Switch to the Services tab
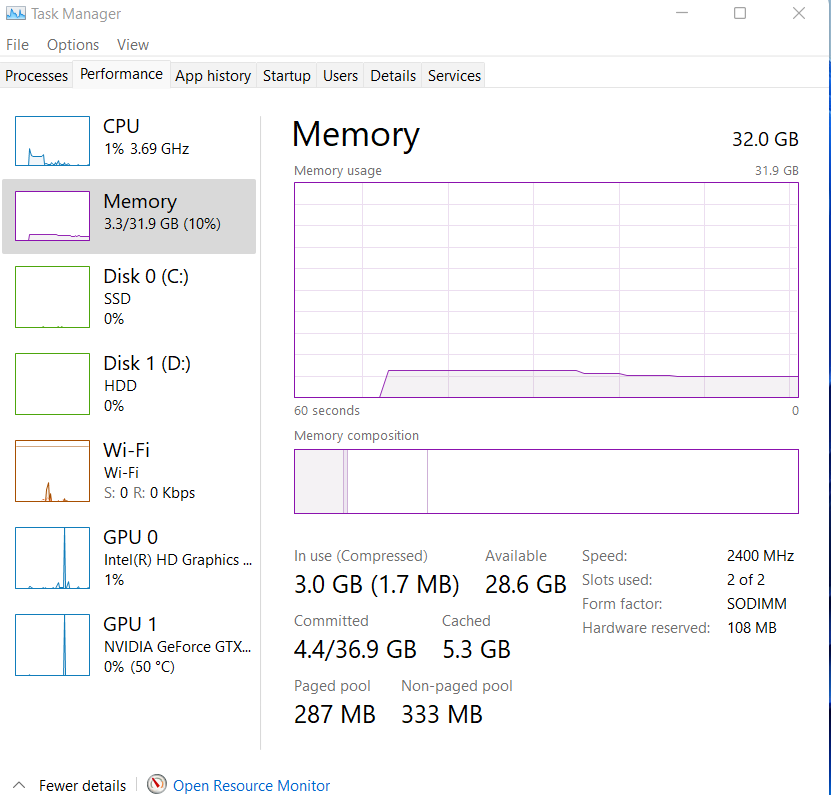The height and width of the screenshot is (795, 831). coord(454,76)
